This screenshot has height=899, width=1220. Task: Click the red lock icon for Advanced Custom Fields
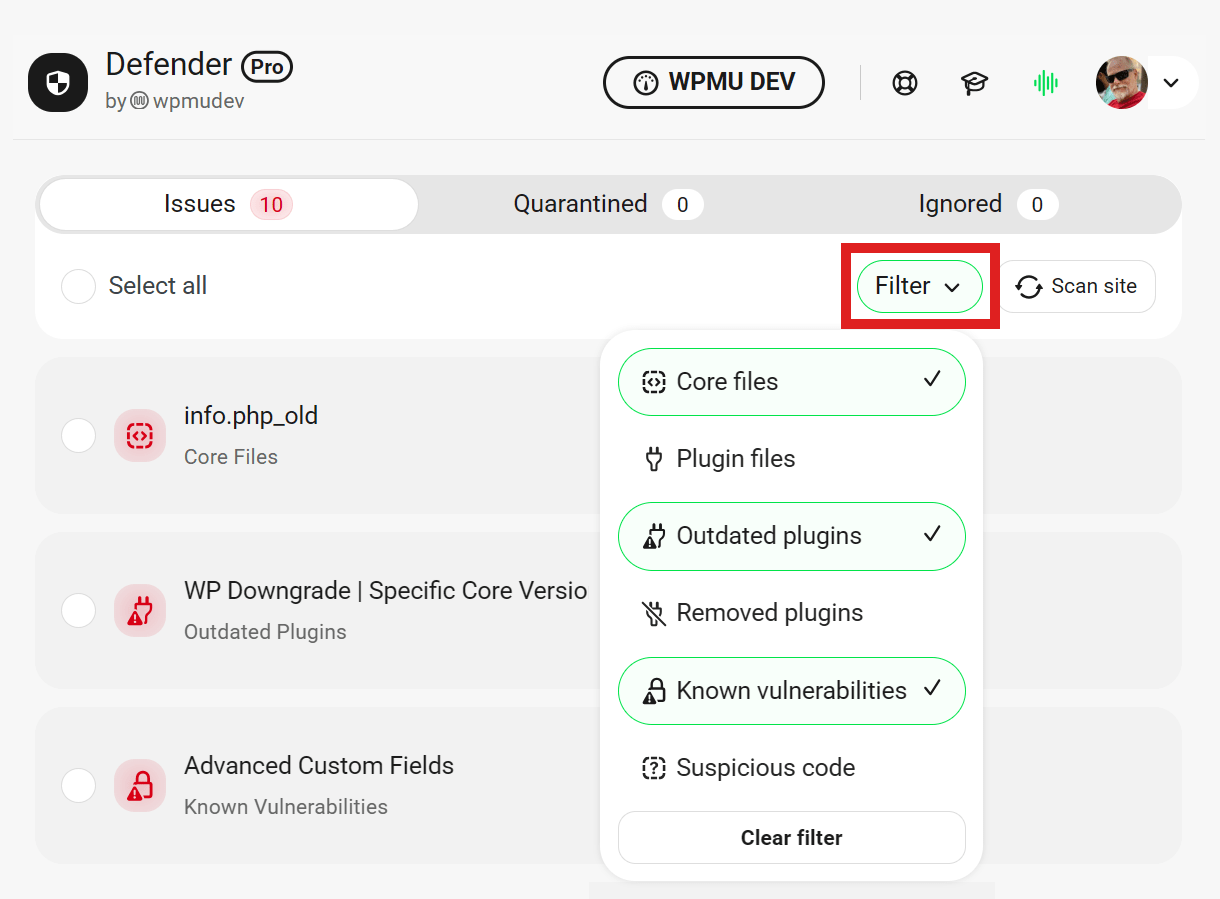click(140, 786)
